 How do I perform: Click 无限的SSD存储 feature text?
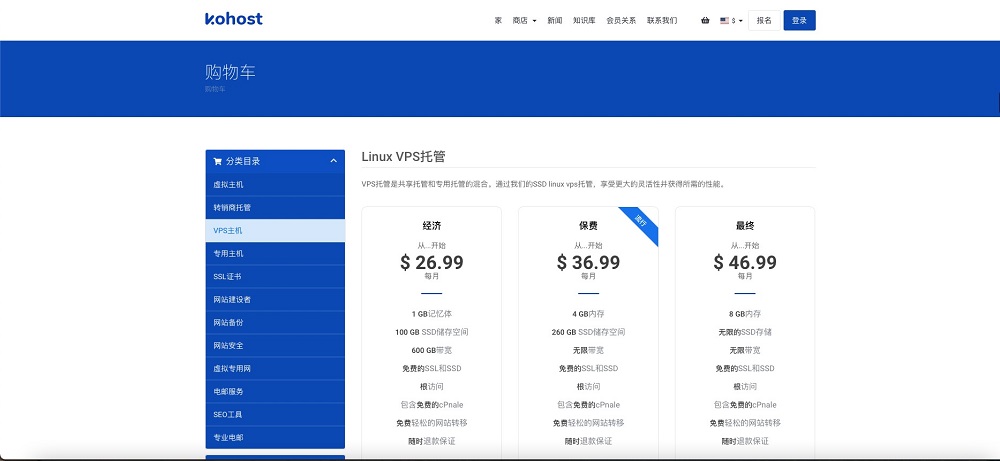745,332
